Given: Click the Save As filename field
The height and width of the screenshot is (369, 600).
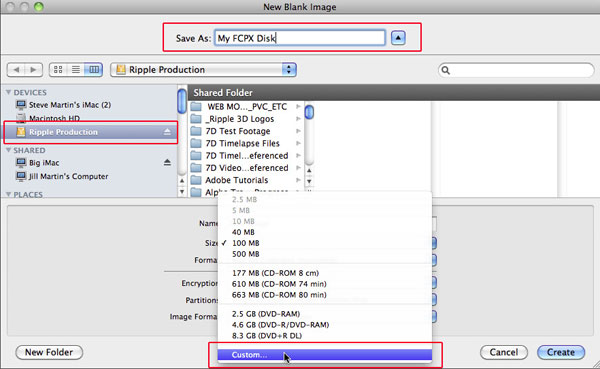Looking at the screenshot, I should point(300,38).
